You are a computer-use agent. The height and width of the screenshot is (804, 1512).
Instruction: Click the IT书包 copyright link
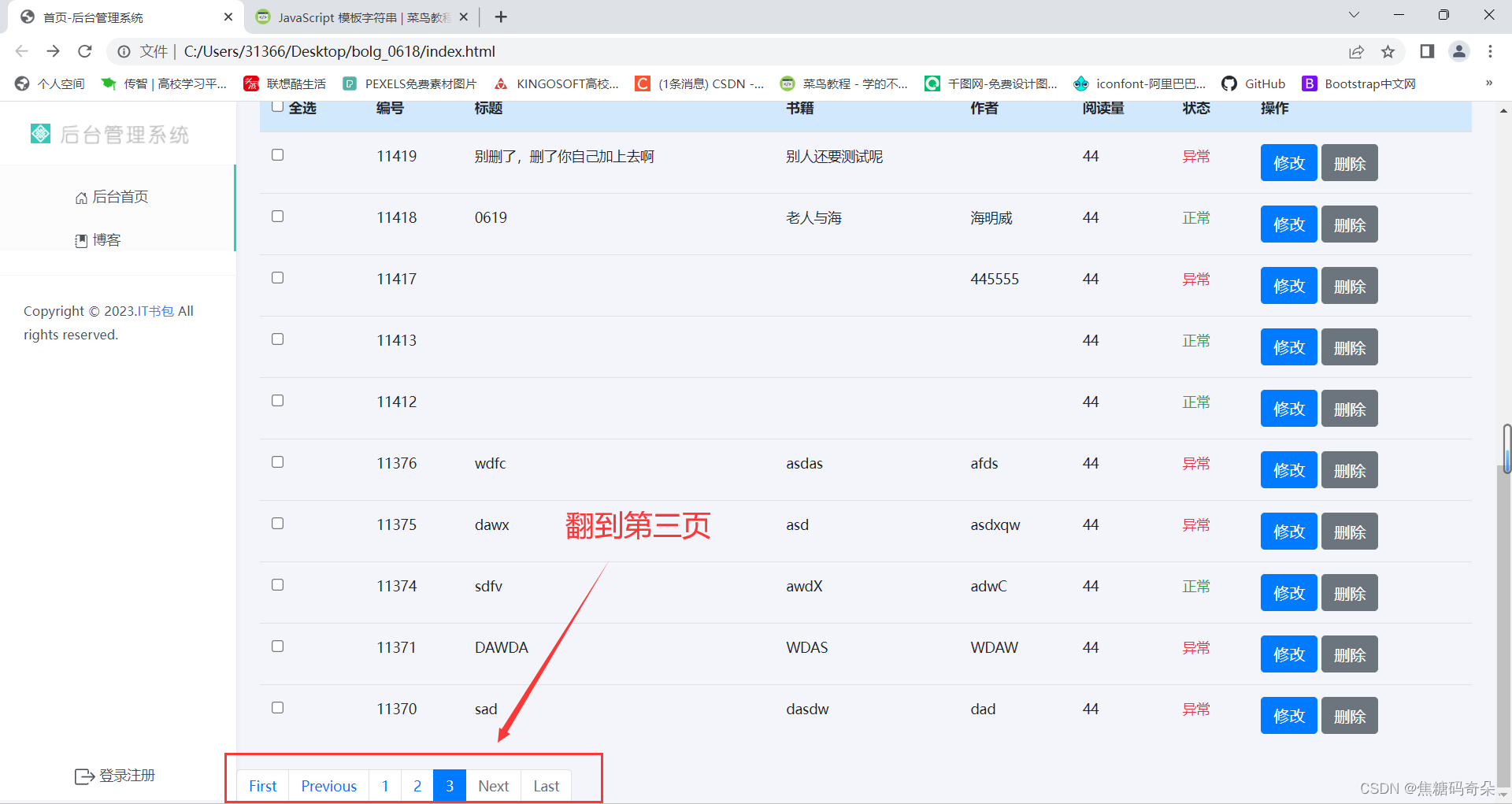[156, 311]
